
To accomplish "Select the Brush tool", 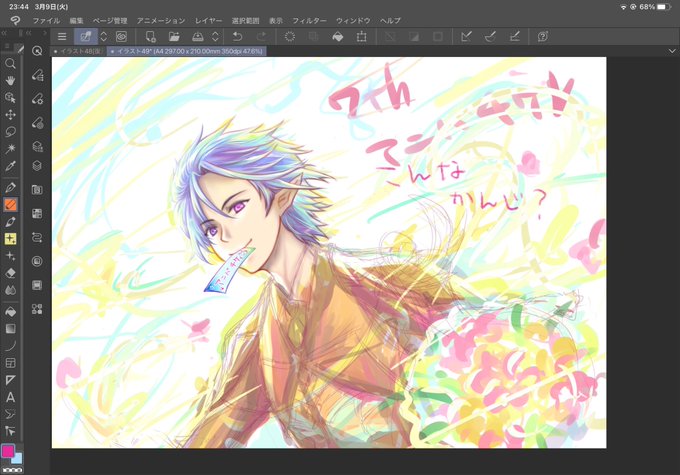I will coord(10,222).
